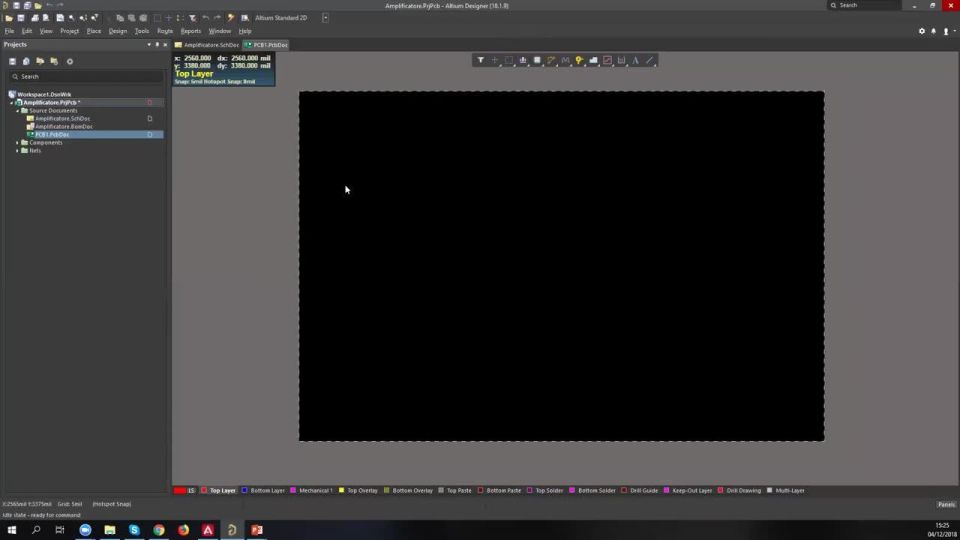Expand the Components folder
Viewport: 960px width, 540px height.
[x=18, y=143]
